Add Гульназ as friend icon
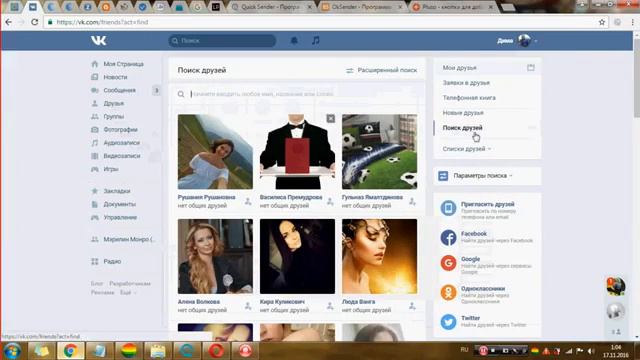 412,201
